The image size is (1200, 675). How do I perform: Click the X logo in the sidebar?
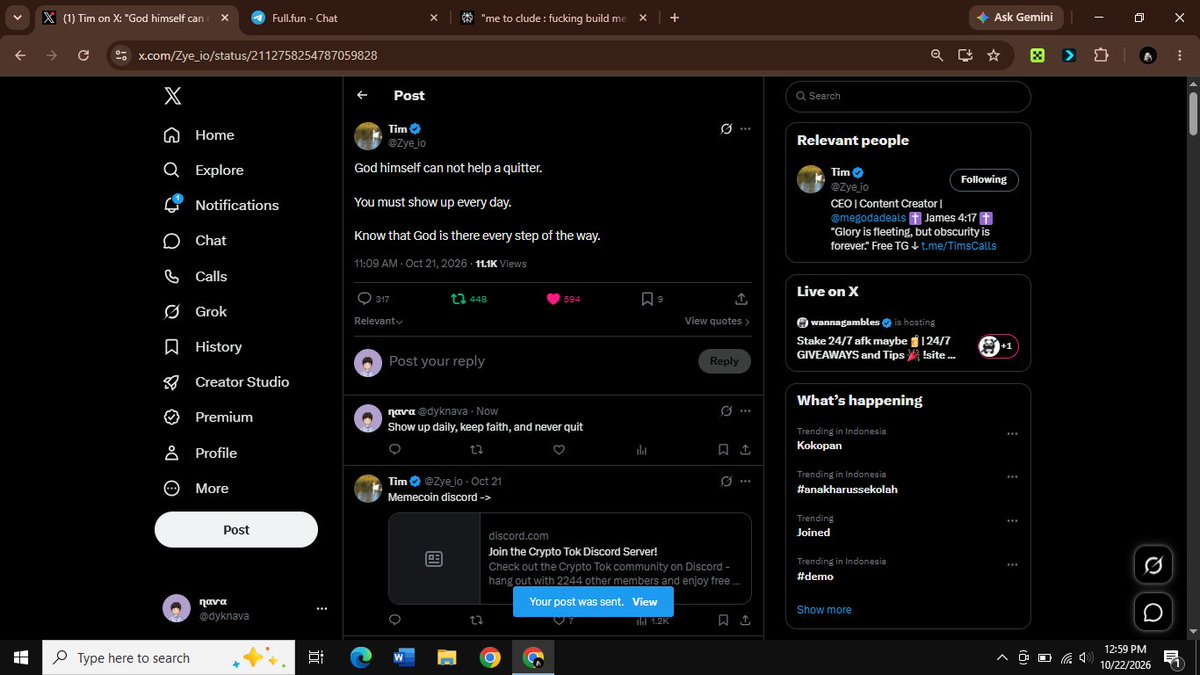pos(172,96)
